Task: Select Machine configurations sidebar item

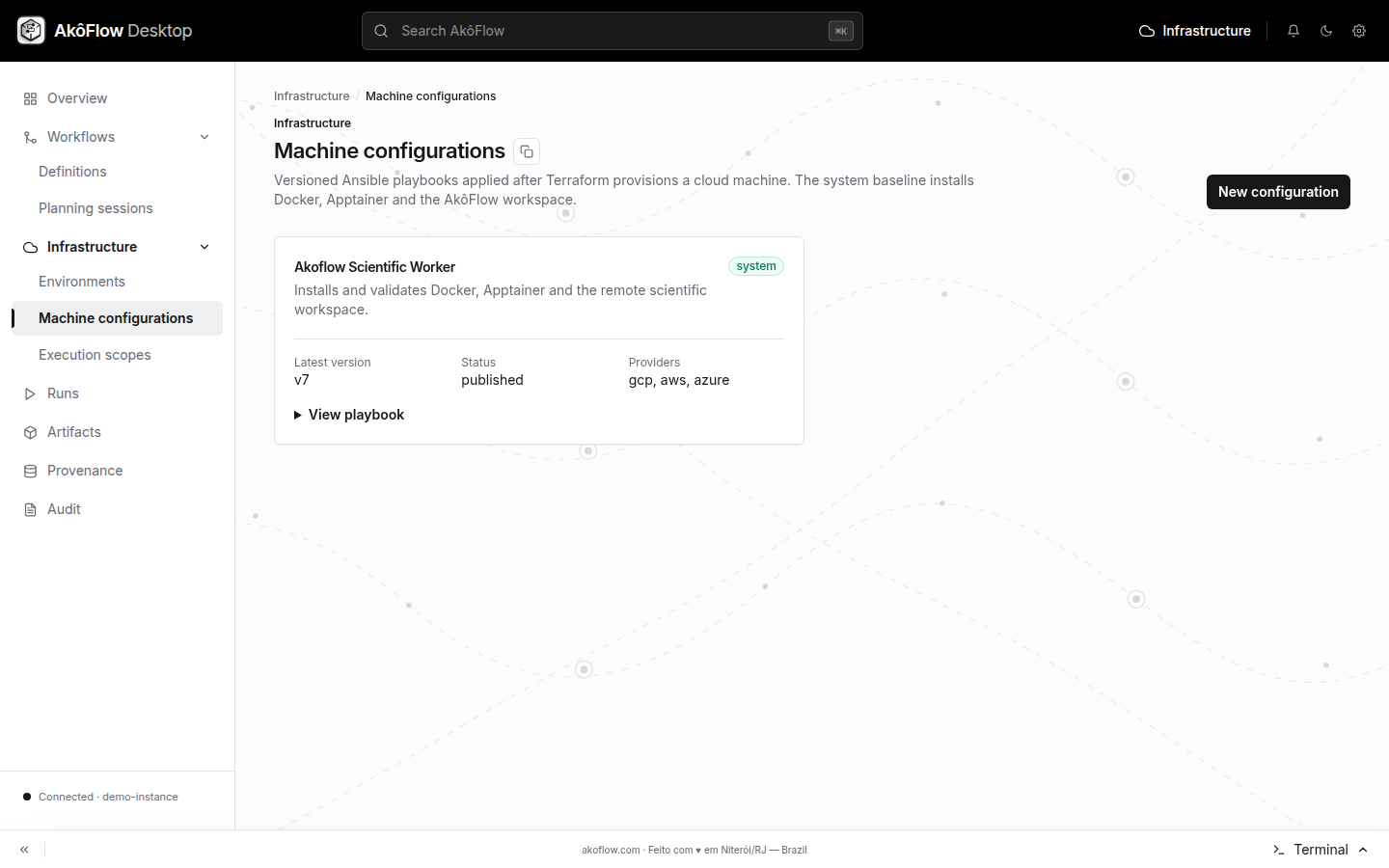Action: pos(117,318)
